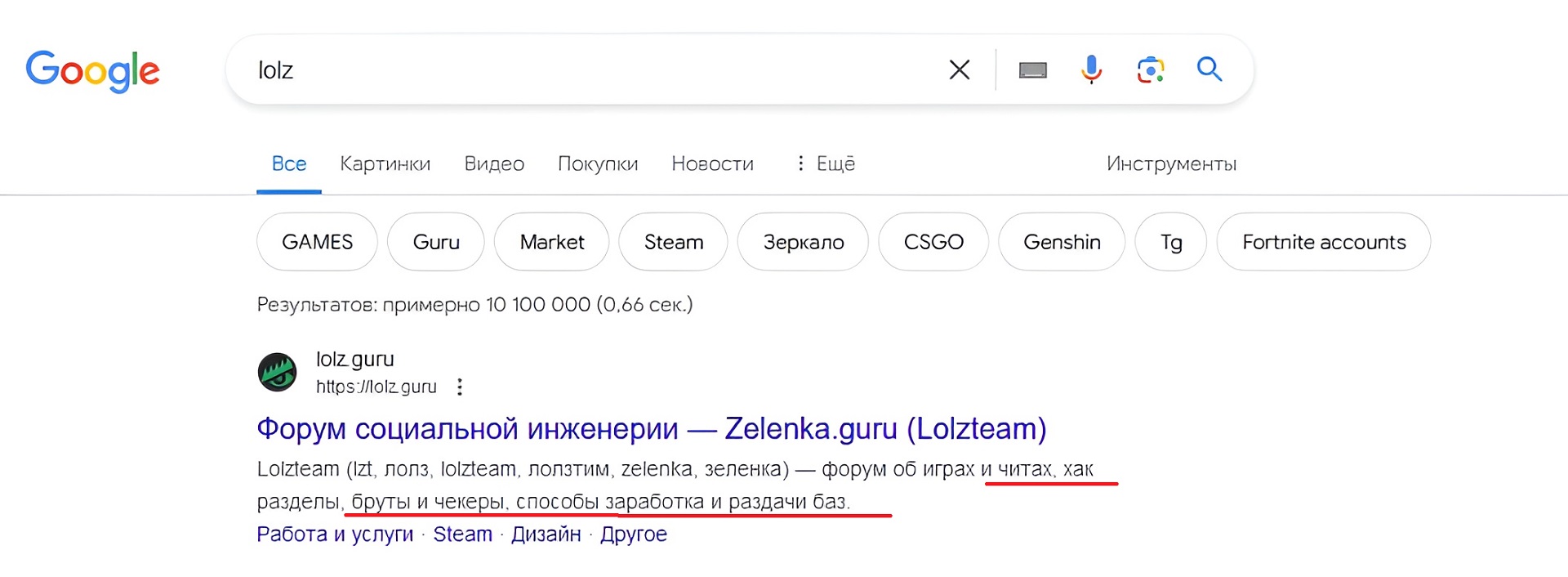
Task: Select the Fortnite accounts chip
Action: (1323, 242)
